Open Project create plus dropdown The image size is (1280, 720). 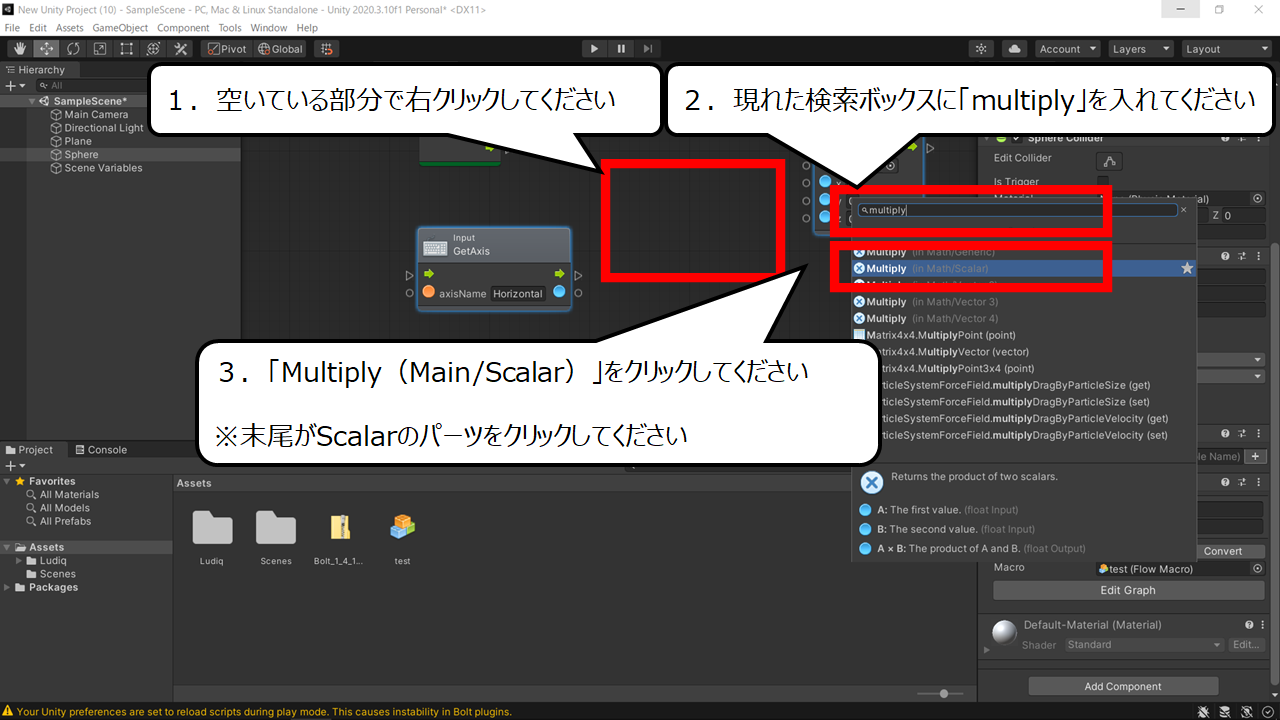tap(13, 465)
